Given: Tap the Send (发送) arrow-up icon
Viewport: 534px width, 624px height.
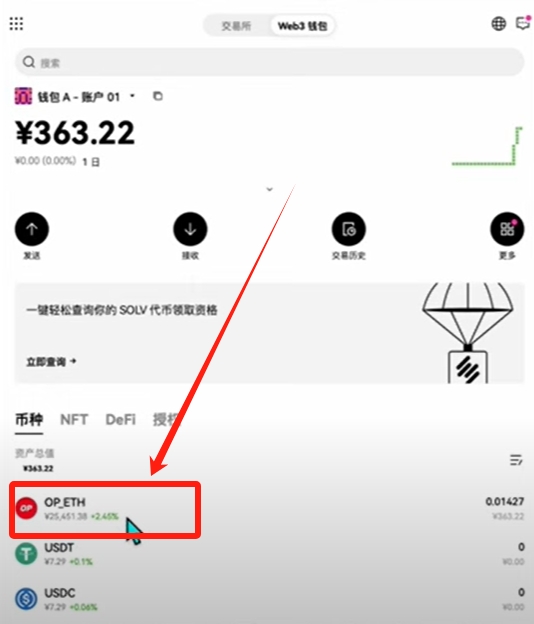Looking at the screenshot, I should pyautogui.click(x=32, y=229).
